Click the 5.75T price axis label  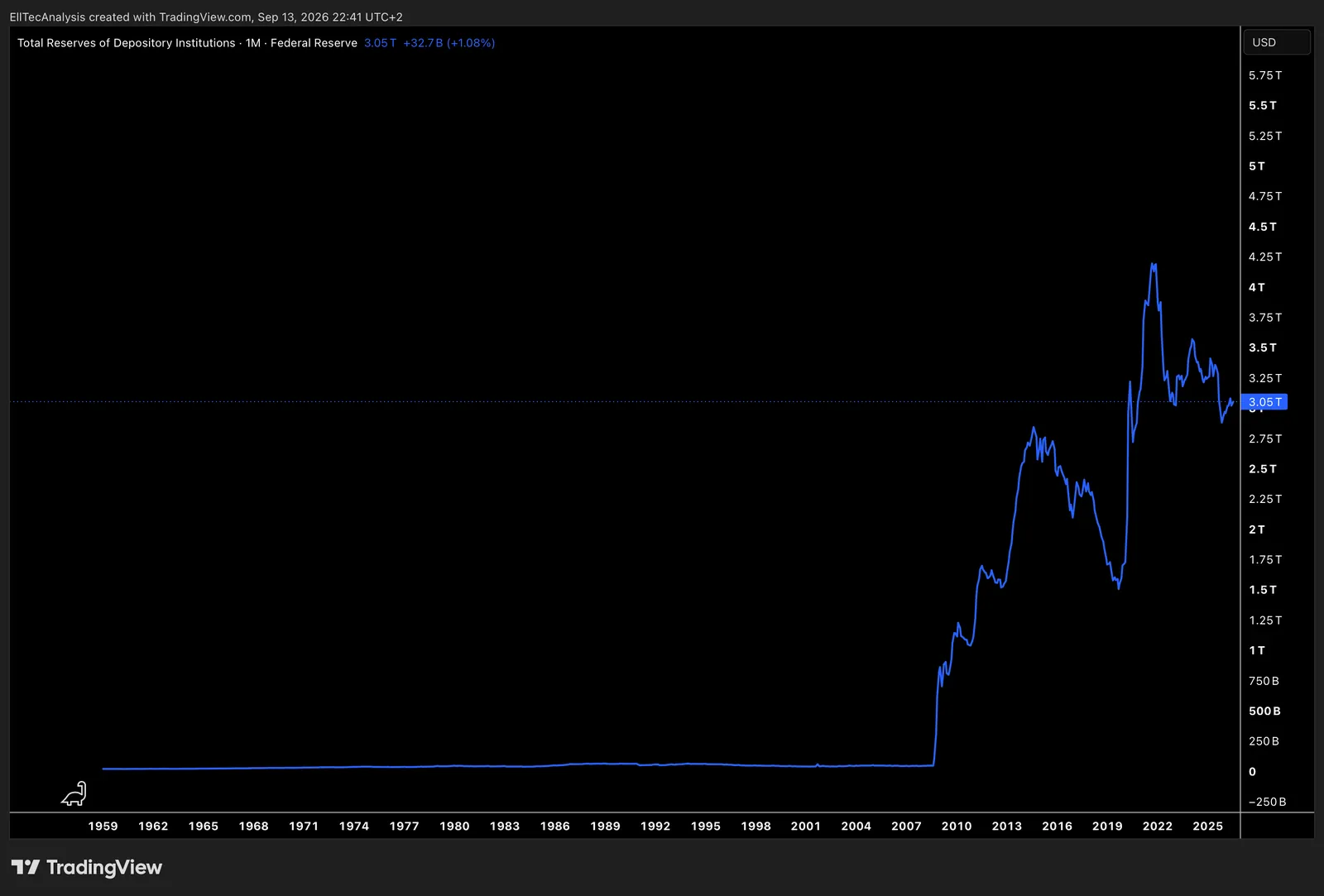point(1265,75)
